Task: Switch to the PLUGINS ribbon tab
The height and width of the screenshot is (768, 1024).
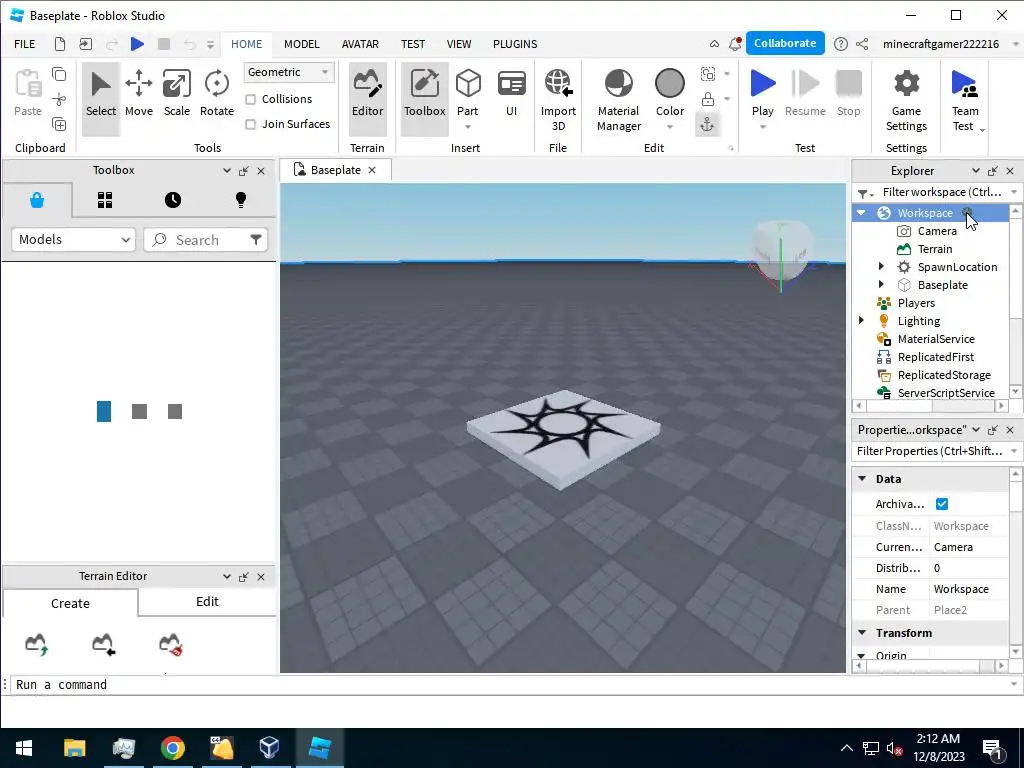Action: point(515,44)
